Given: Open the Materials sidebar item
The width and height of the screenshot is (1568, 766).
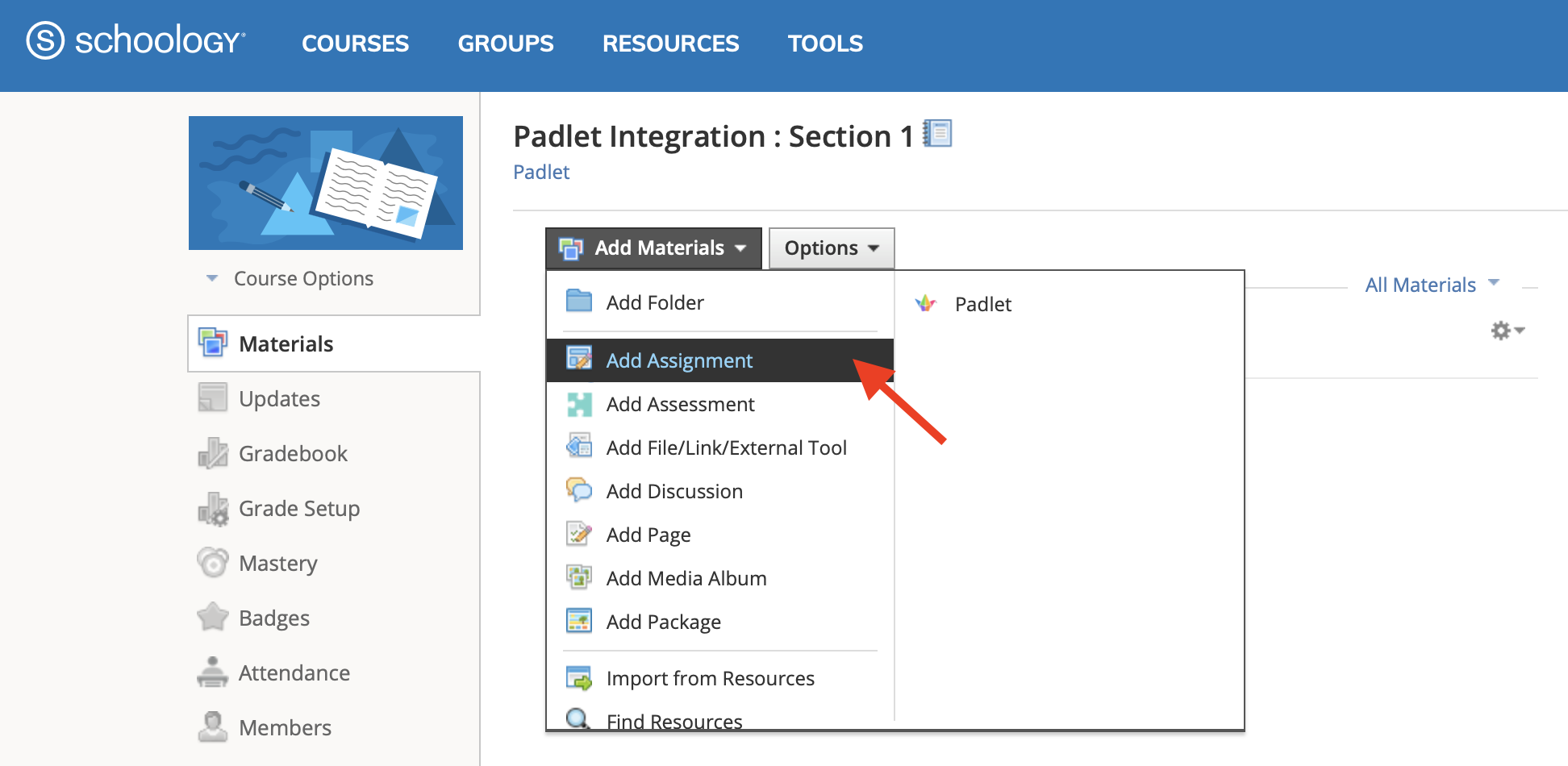Looking at the screenshot, I should tap(334, 343).
